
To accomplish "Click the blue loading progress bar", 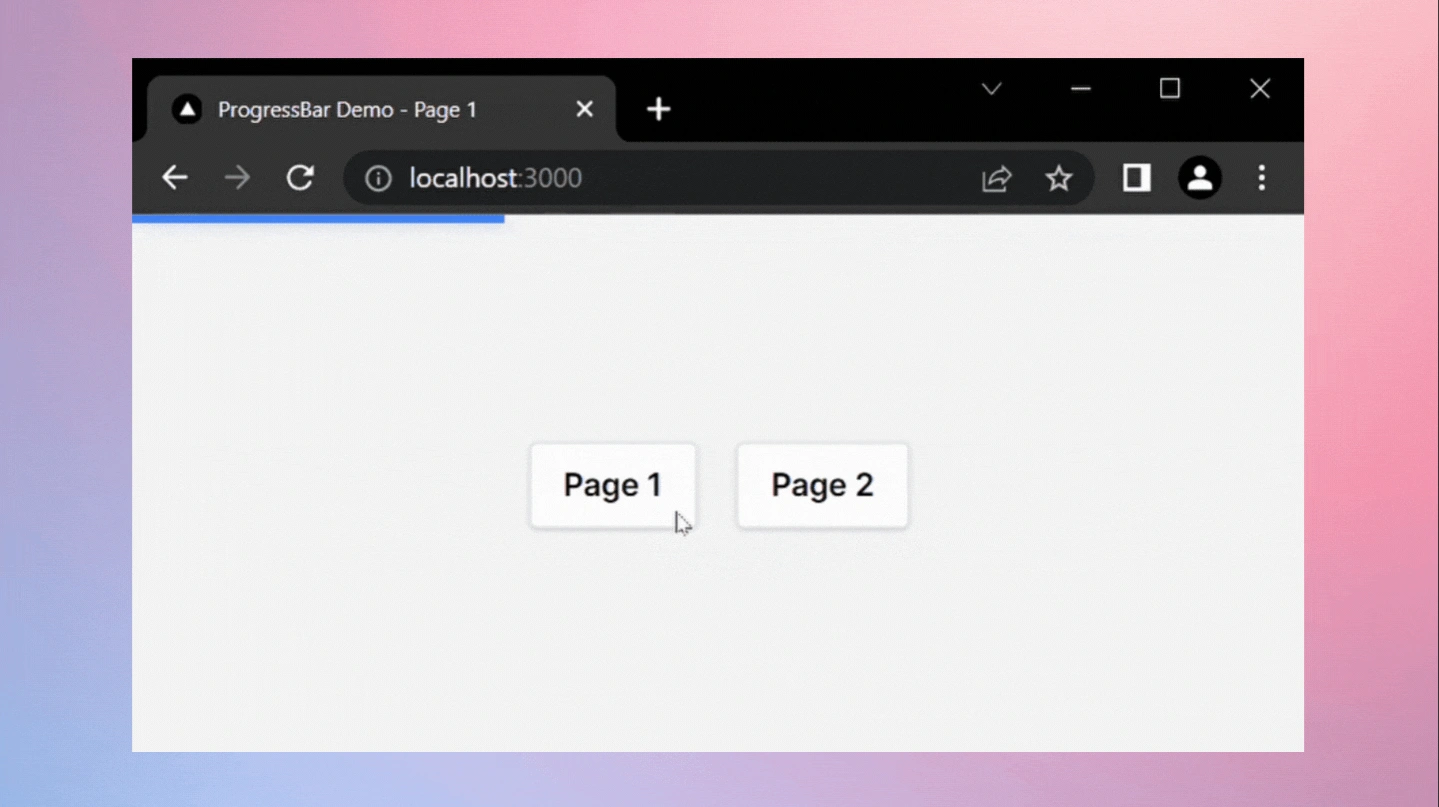I will pos(318,219).
